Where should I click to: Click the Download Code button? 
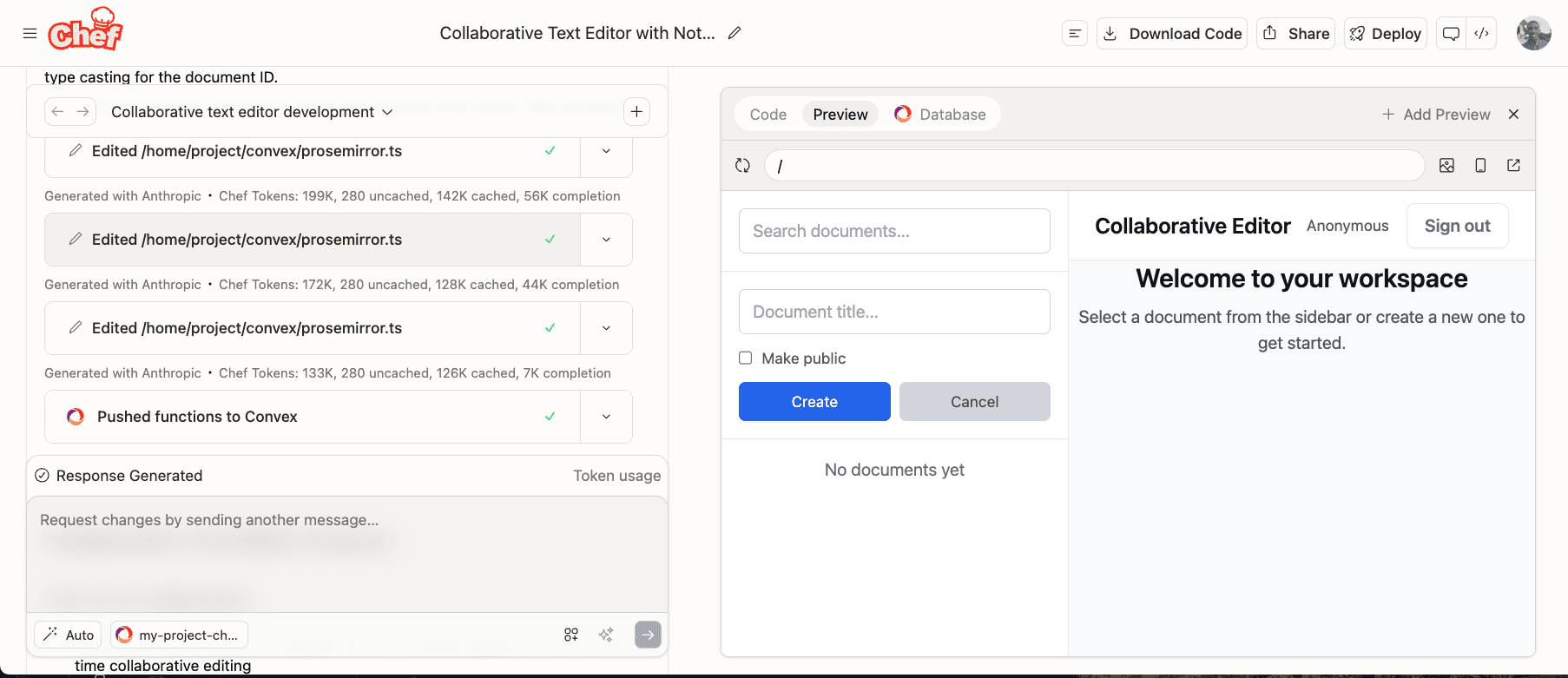coord(1172,33)
